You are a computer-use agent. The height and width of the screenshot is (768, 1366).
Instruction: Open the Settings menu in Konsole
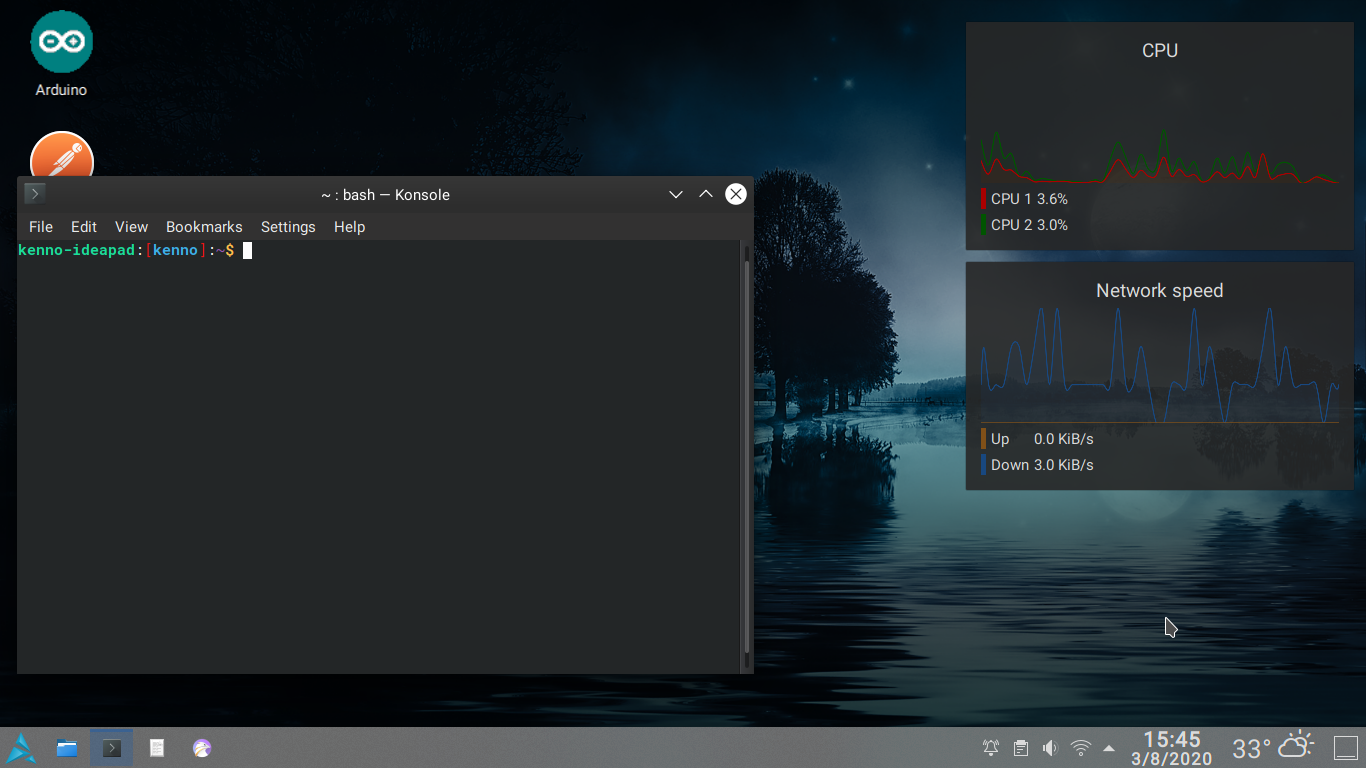288,227
